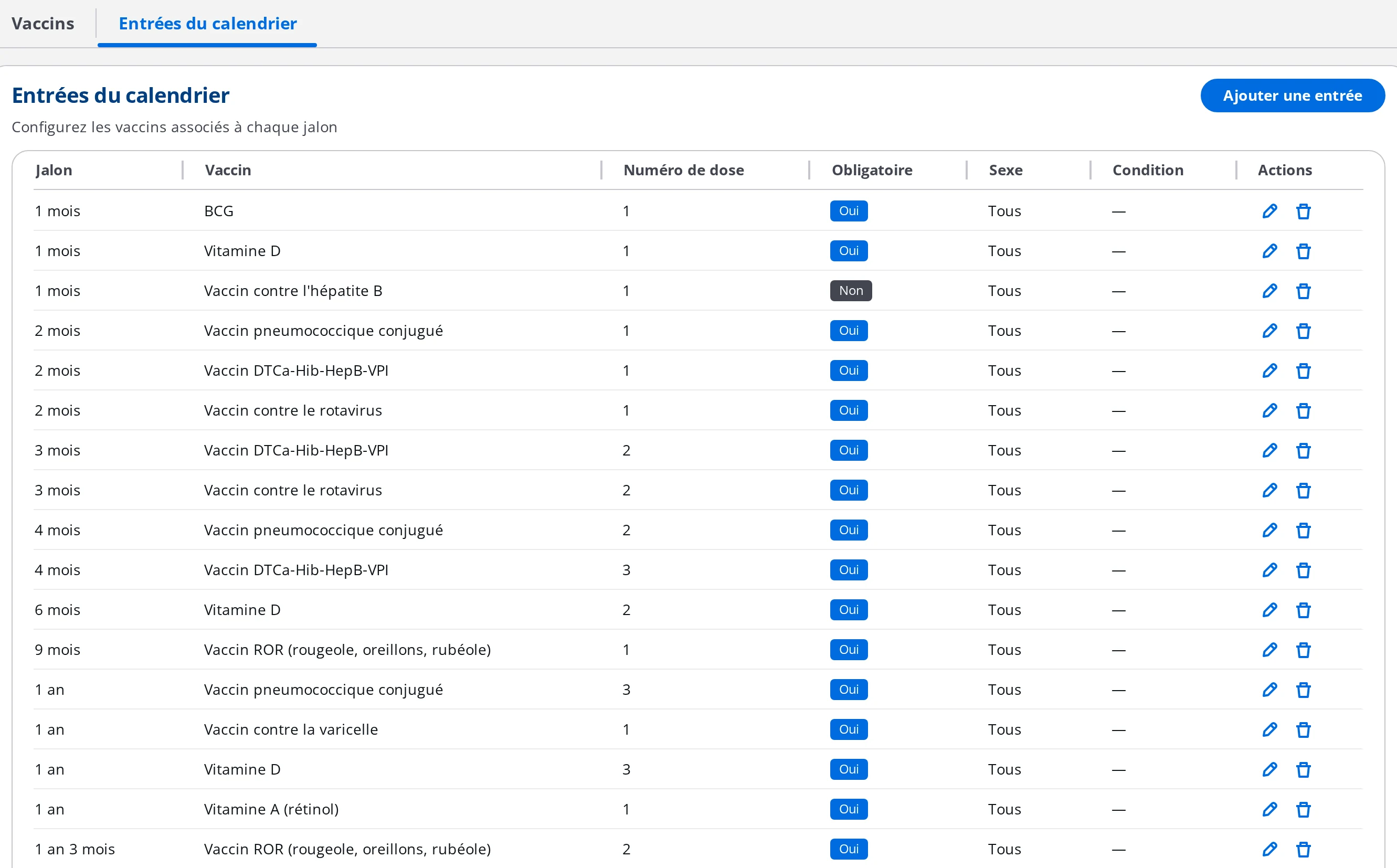Delete the 1 mois BCG entry

coord(1304,211)
